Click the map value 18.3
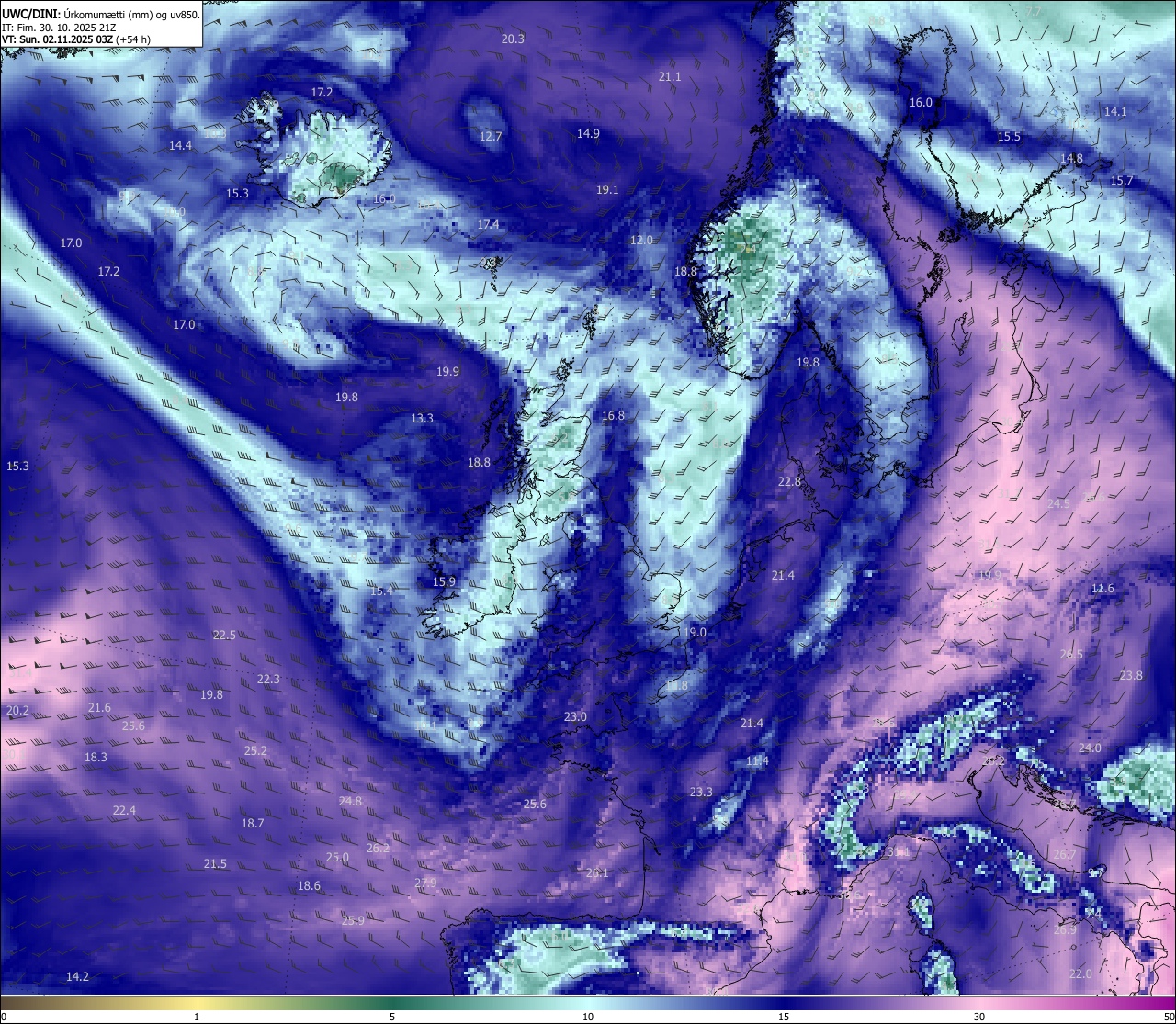Image resolution: width=1176 pixels, height=1024 pixels. point(96,758)
